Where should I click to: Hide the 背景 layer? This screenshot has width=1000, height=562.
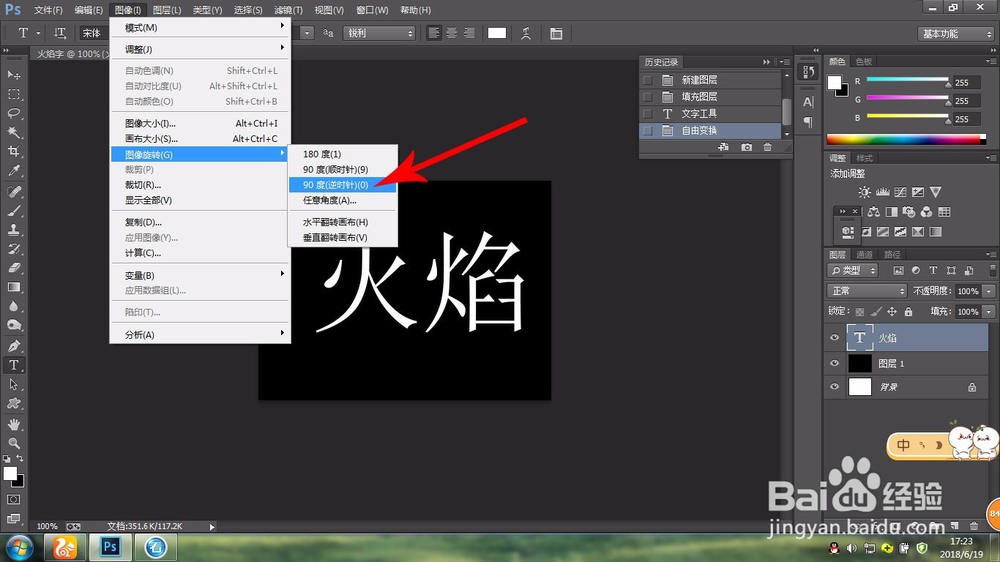coord(834,387)
